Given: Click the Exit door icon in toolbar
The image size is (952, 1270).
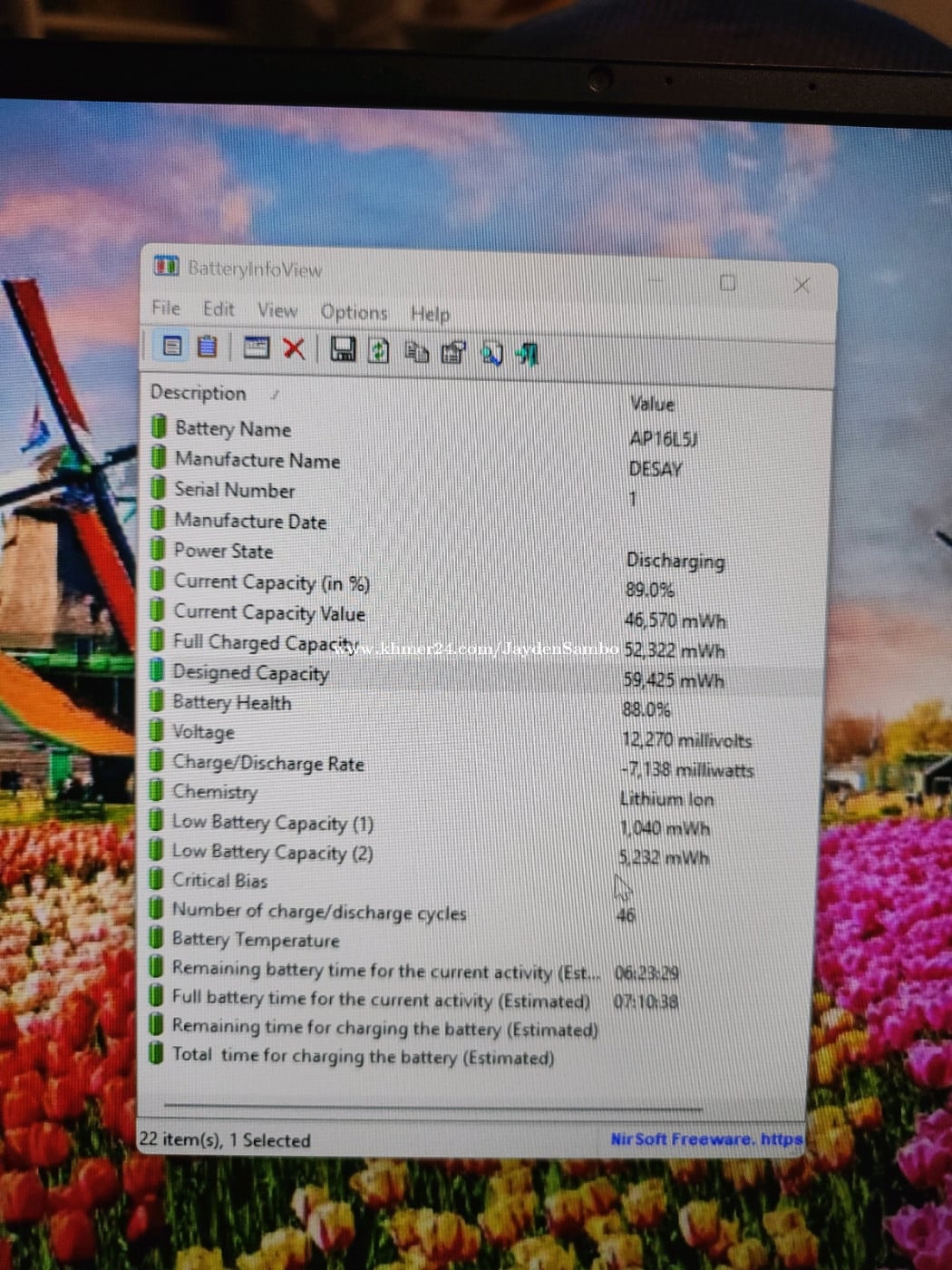Looking at the screenshot, I should click(528, 355).
